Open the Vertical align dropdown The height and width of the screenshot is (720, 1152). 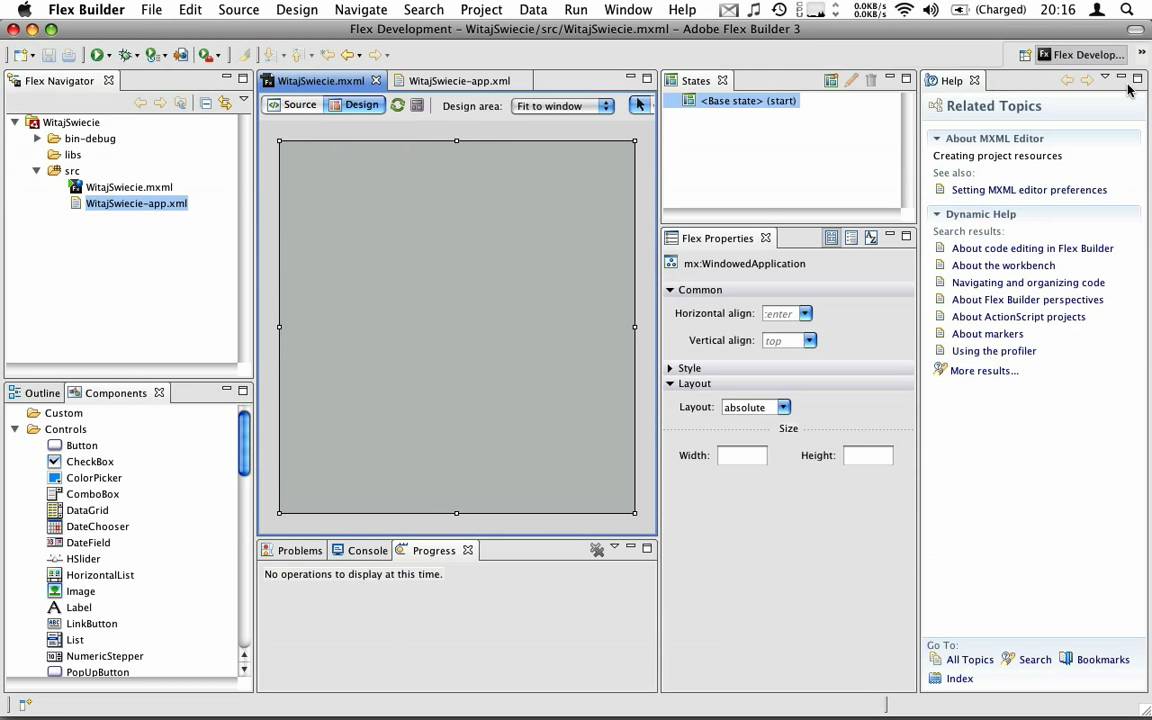pos(810,340)
